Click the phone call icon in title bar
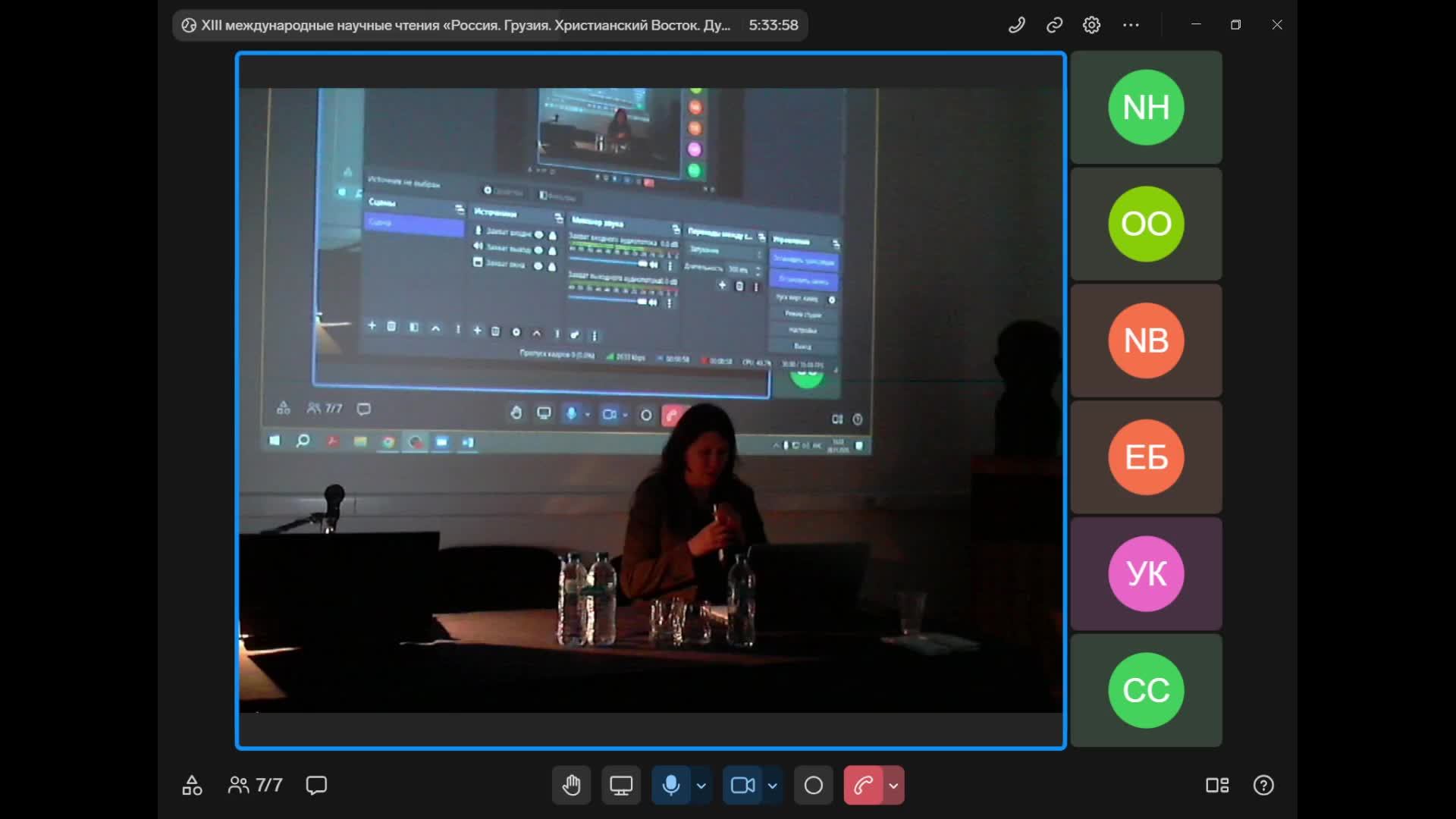Viewport: 1456px width, 819px height. click(x=1017, y=25)
